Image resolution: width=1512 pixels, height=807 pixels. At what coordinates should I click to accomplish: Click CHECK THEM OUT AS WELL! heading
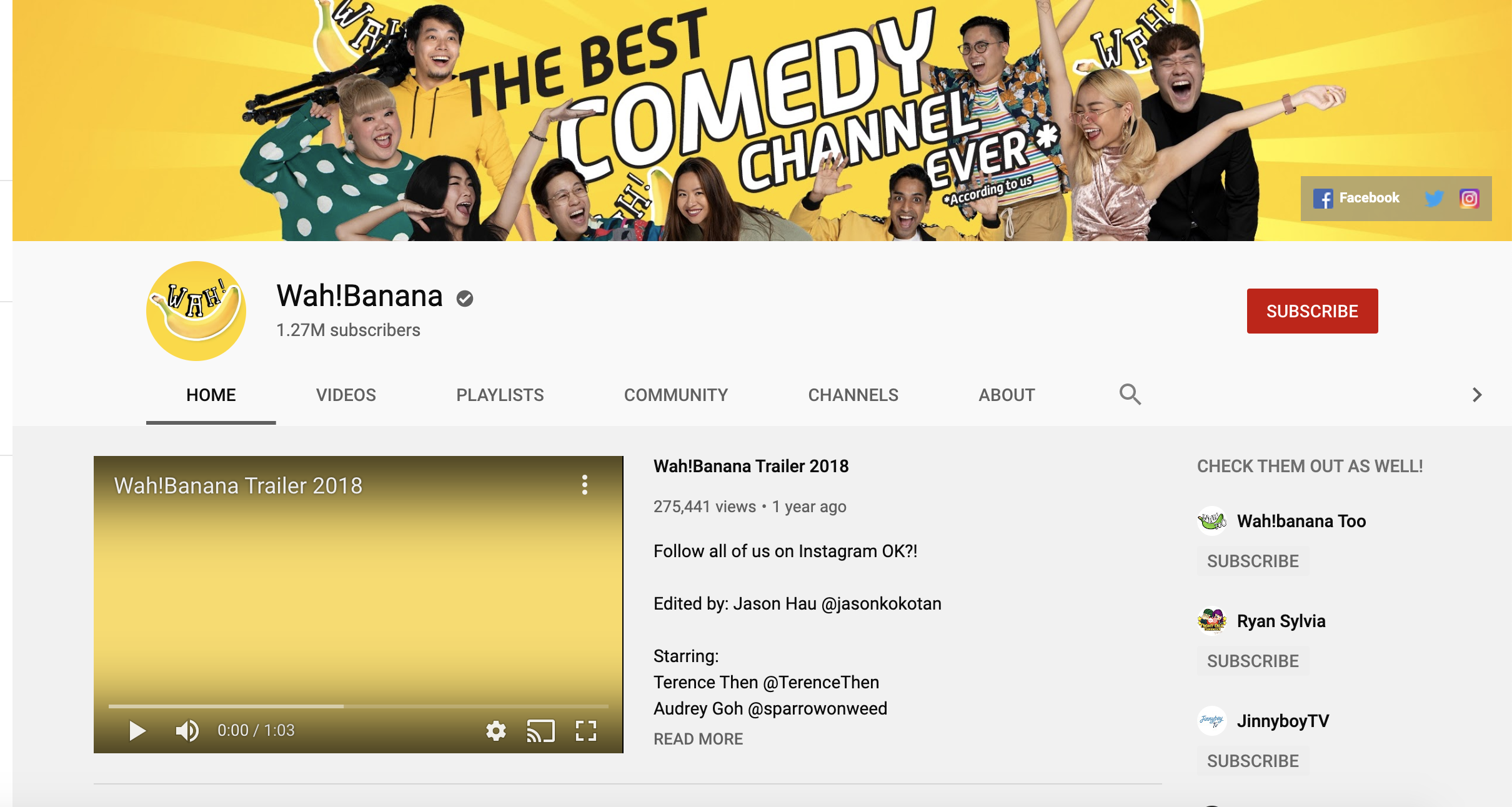[x=1310, y=466]
